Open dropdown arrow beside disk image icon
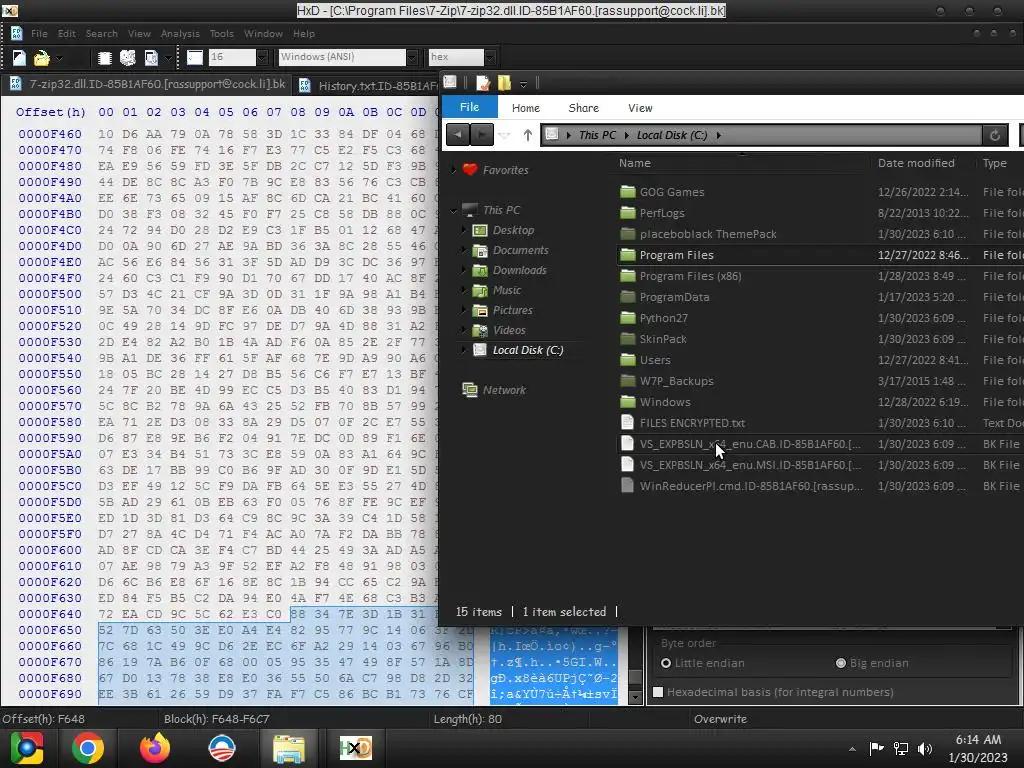This screenshot has height=768, width=1024. [x=168, y=58]
